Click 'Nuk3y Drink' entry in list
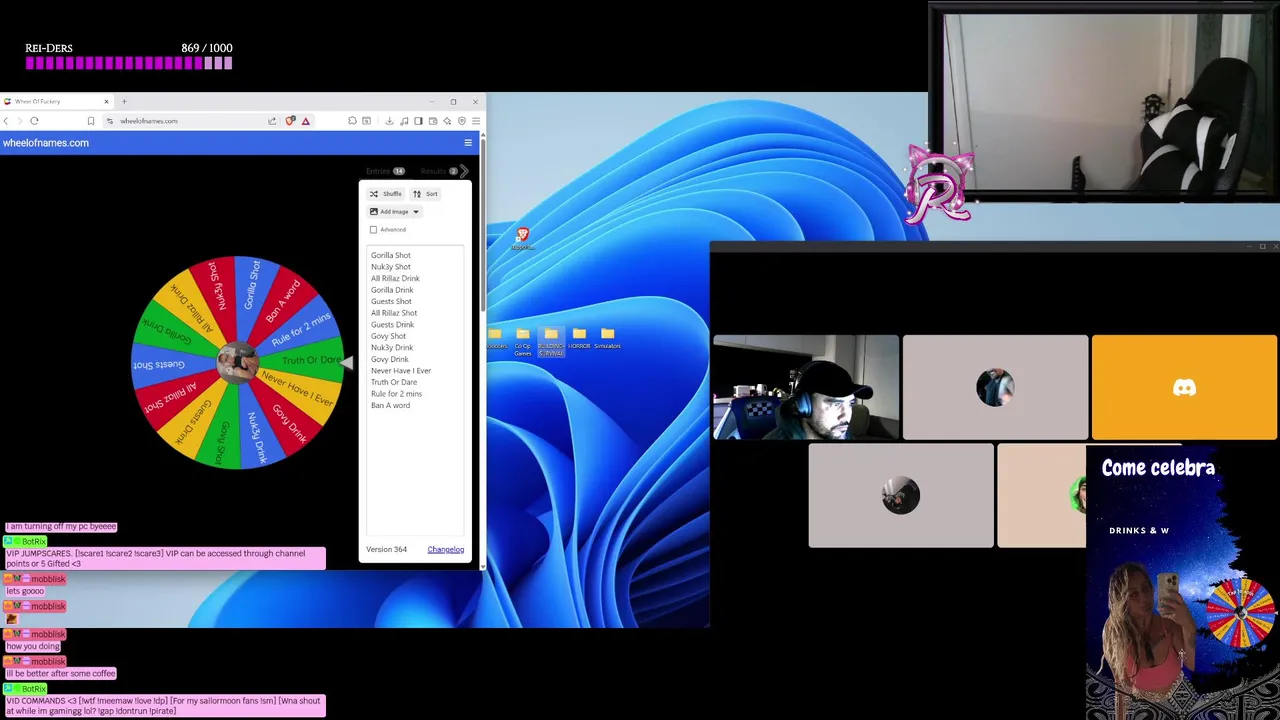The width and height of the screenshot is (1280, 720). [x=392, y=347]
